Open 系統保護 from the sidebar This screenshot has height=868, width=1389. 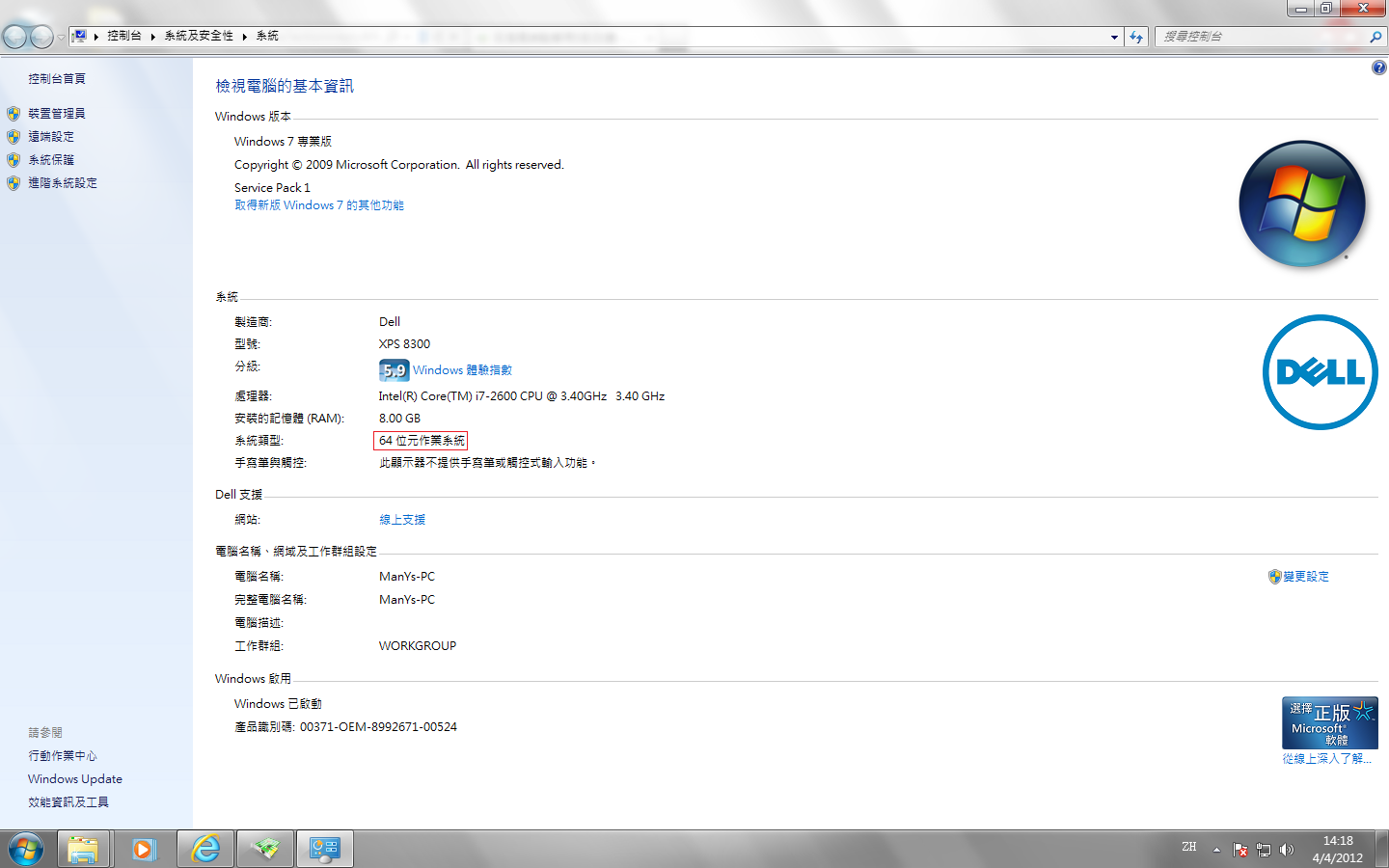51,160
